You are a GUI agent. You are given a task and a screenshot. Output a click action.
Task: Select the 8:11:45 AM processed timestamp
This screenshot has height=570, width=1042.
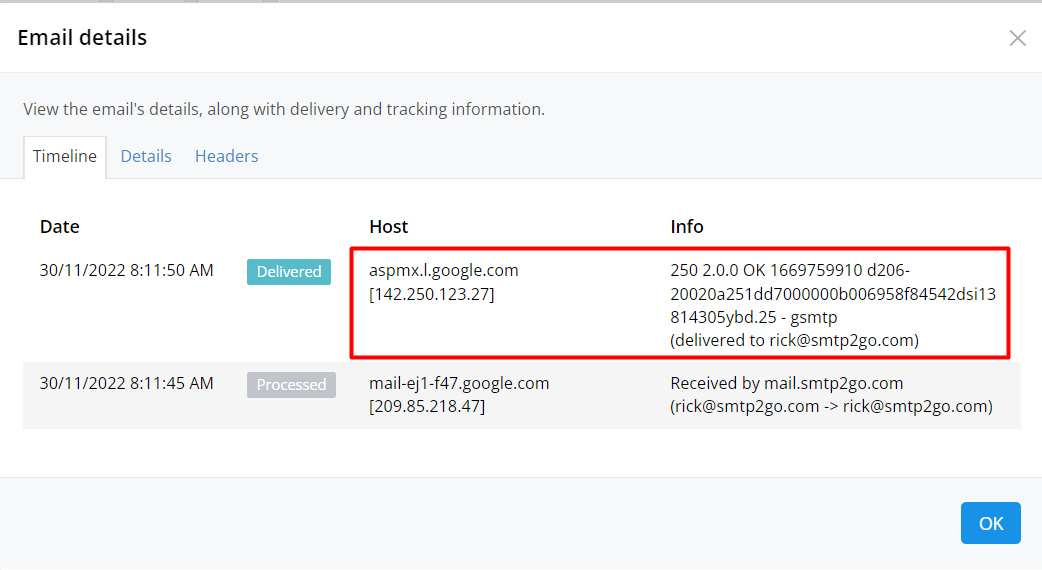126,384
